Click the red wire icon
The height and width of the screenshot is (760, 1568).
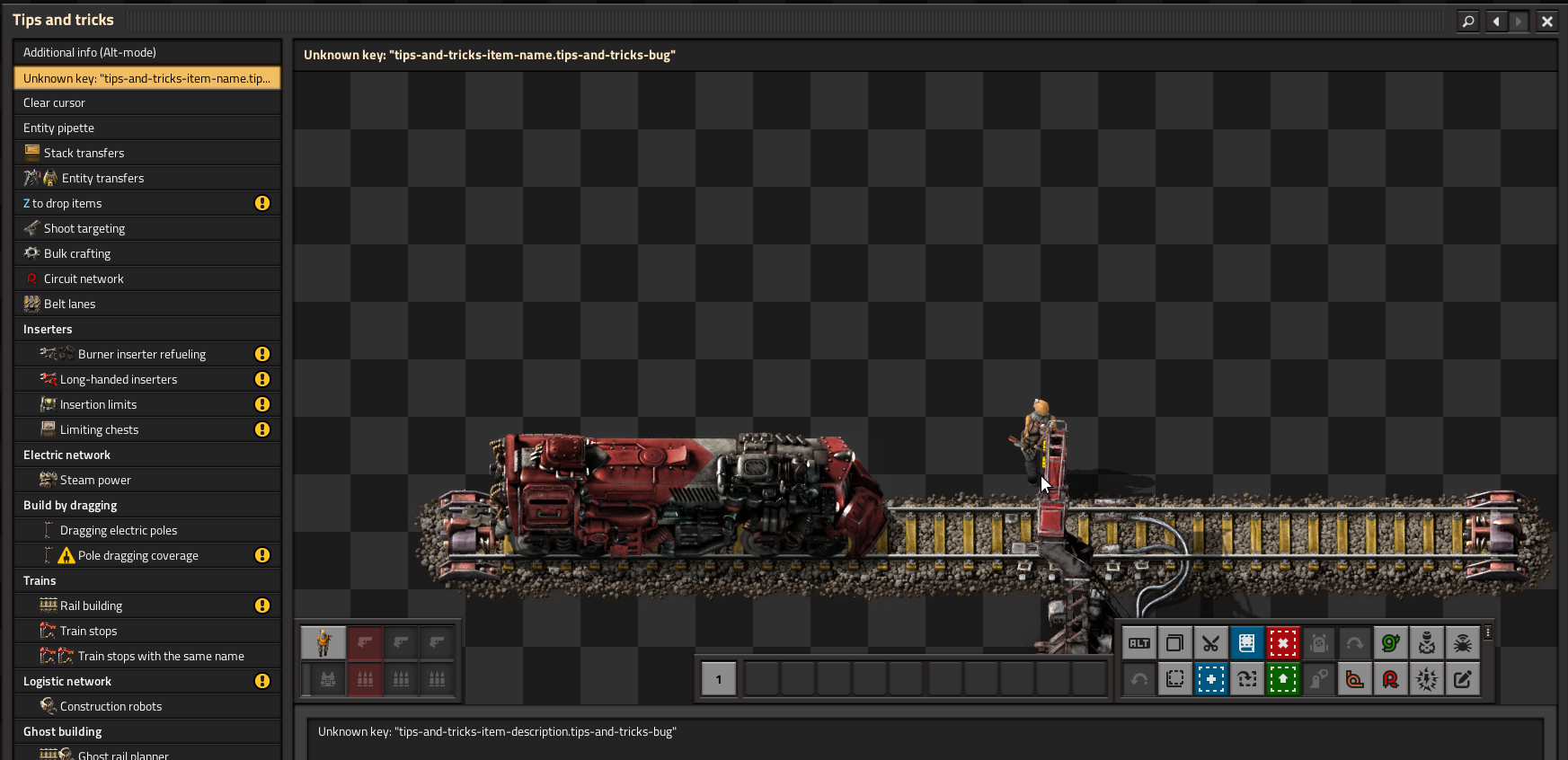coord(1390,679)
